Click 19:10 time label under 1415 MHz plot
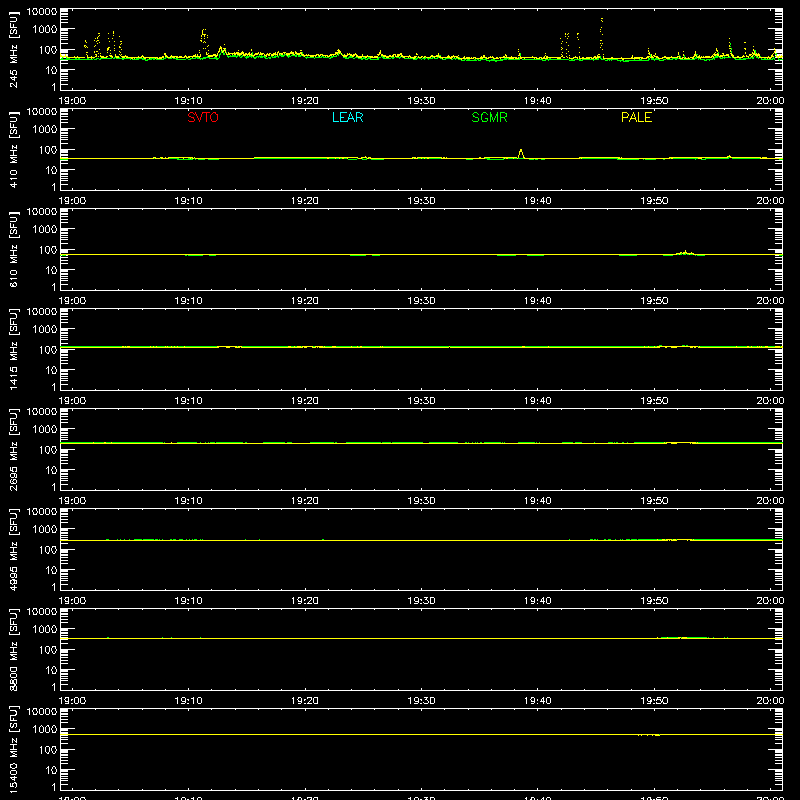Screen dimensions: 800x800 click(188, 401)
